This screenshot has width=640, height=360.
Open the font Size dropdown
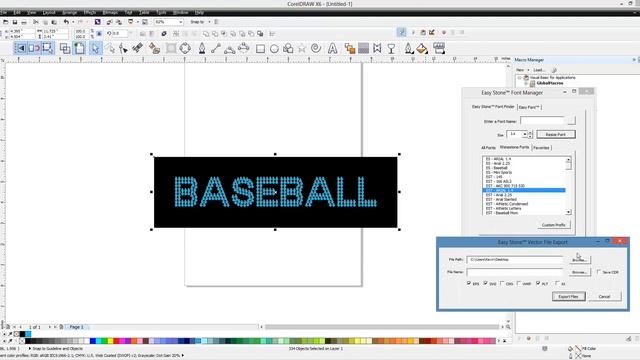tap(524, 134)
